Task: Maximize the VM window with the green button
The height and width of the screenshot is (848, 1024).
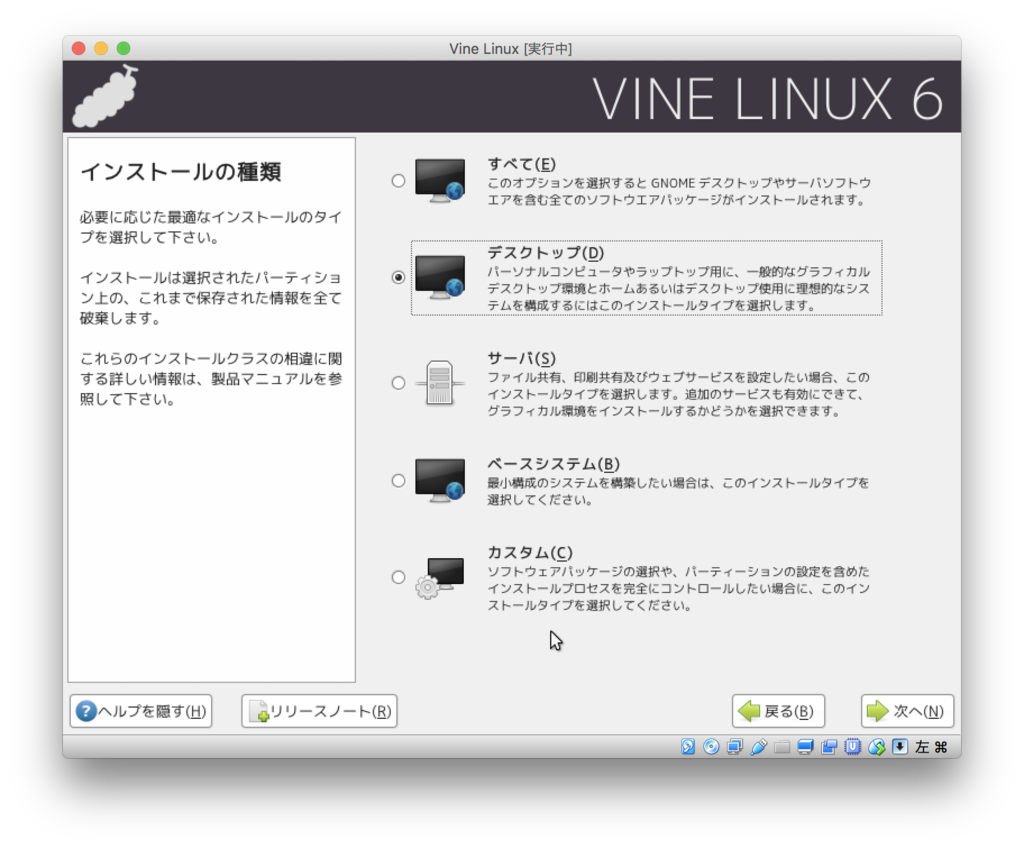Action: click(123, 48)
